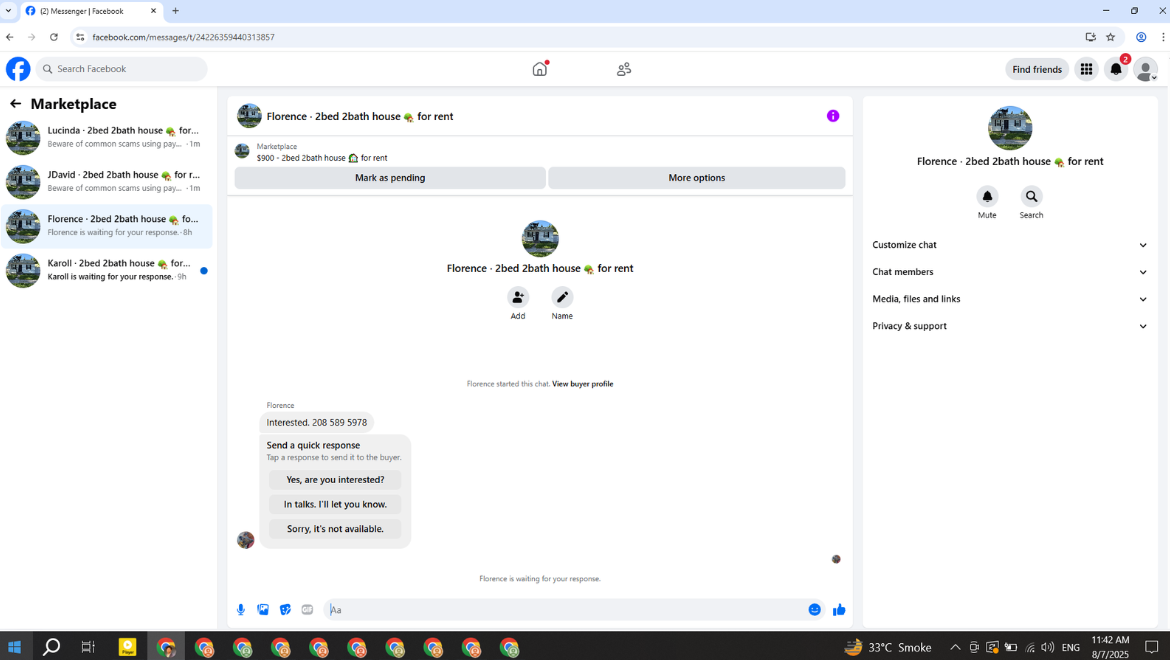Send quick response Yes, are you interested?

[x=335, y=480]
